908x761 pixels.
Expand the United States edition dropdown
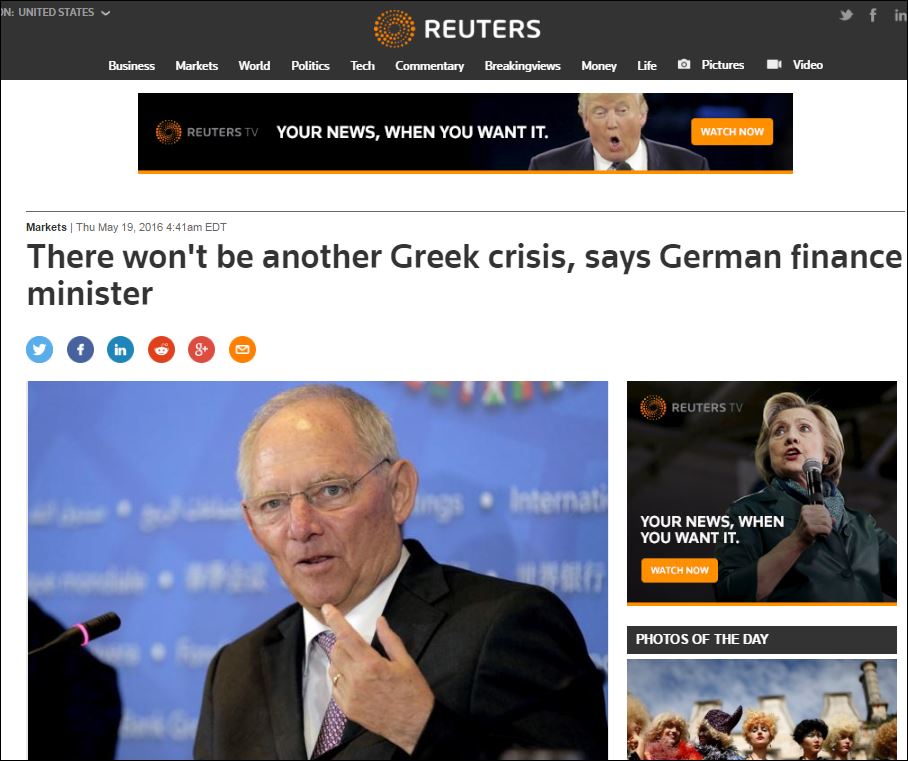pyautogui.click(x=56, y=12)
